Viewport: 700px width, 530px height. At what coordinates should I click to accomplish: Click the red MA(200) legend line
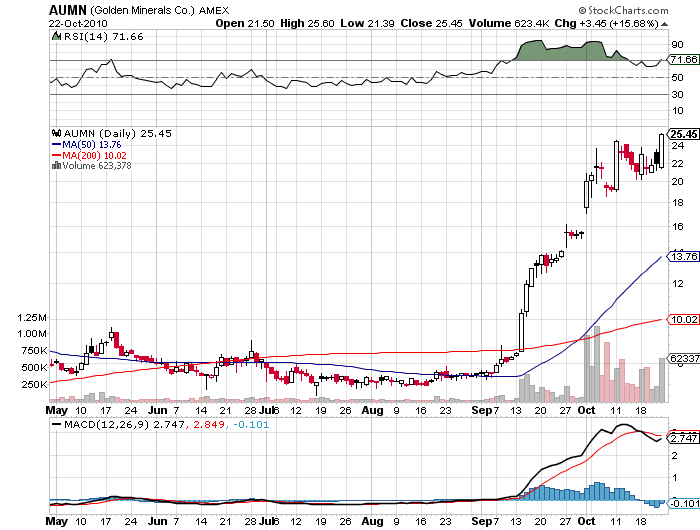click(x=56, y=155)
